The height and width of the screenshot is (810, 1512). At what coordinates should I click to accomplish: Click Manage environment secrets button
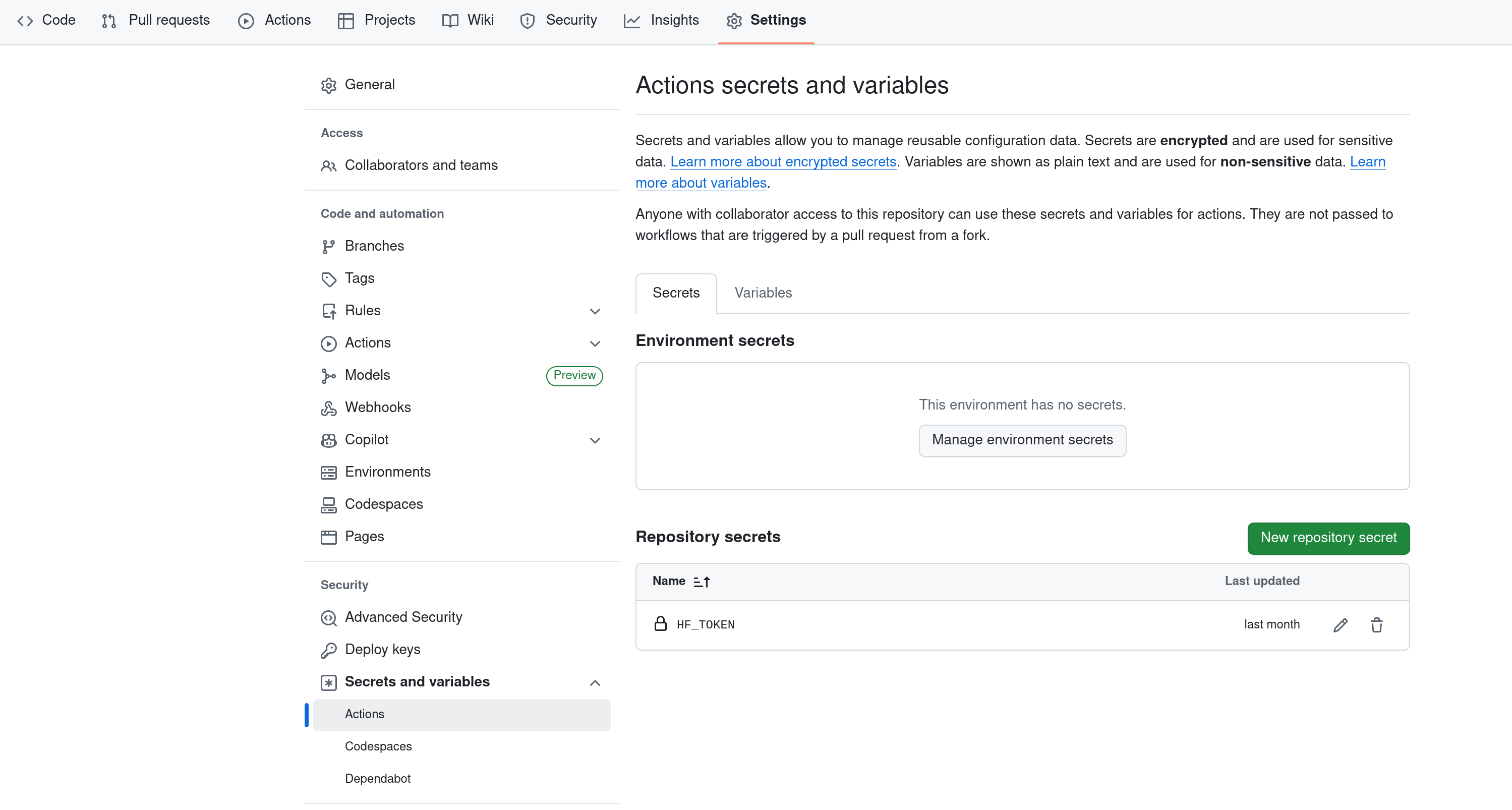[1022, 440]
